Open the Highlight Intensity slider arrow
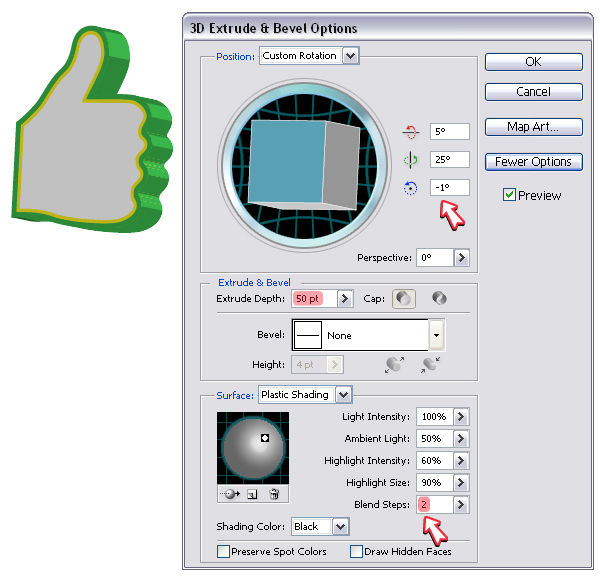Viewport: 600px width, 580px height. (x=461, y=460)
